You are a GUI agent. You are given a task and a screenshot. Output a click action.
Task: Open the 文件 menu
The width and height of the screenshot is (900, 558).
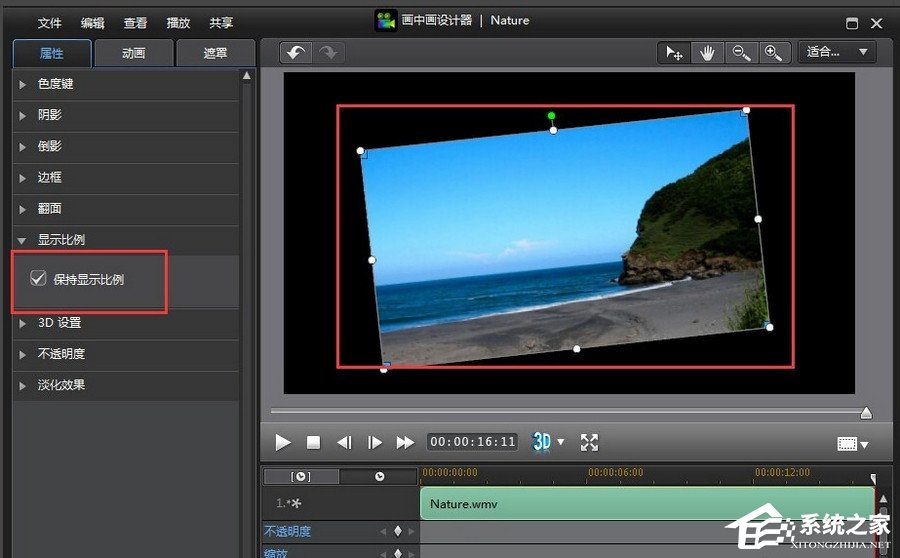click(50, 23)
